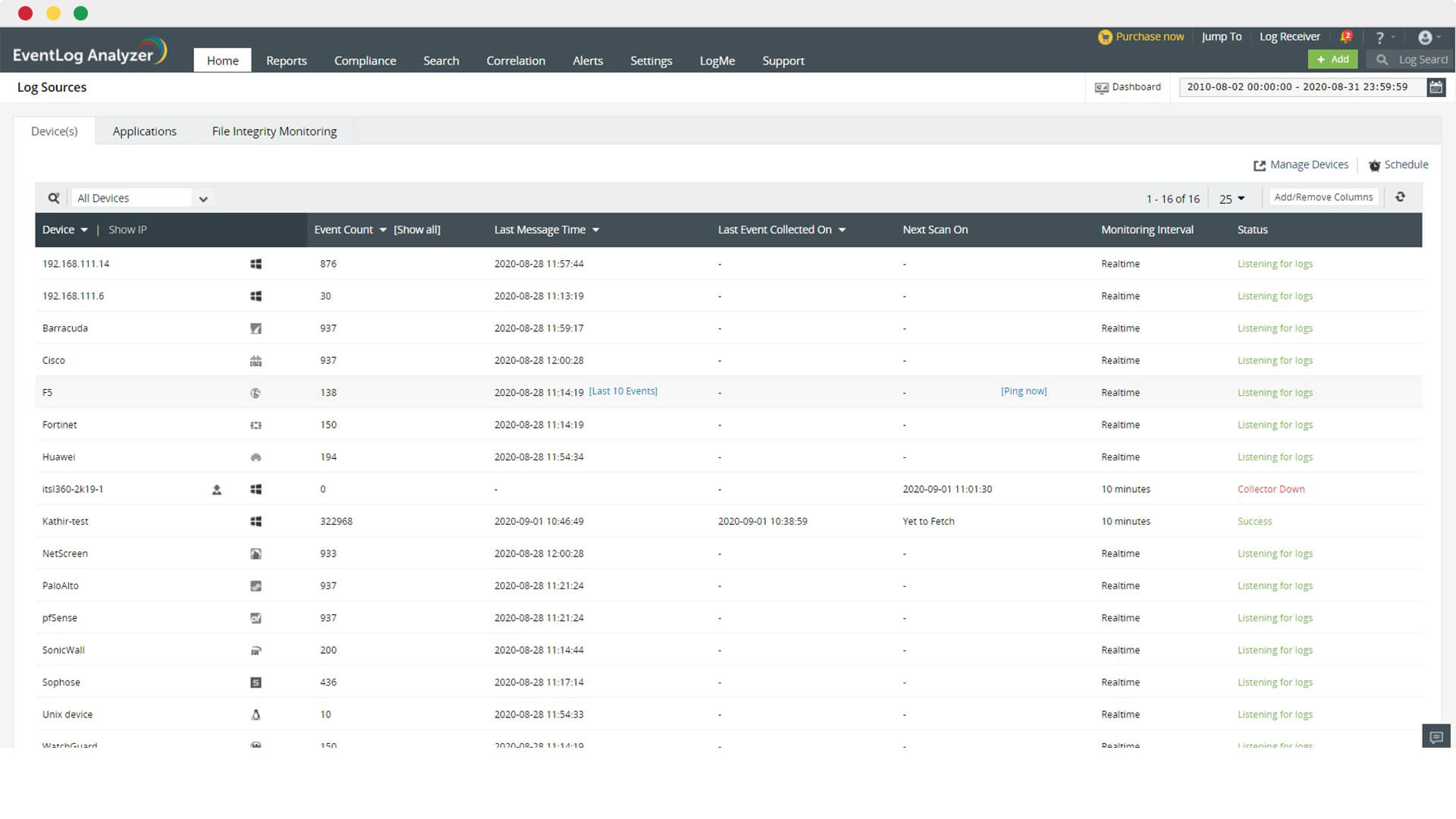Open the chat feedback icon at bottom right

[1436, 736]
